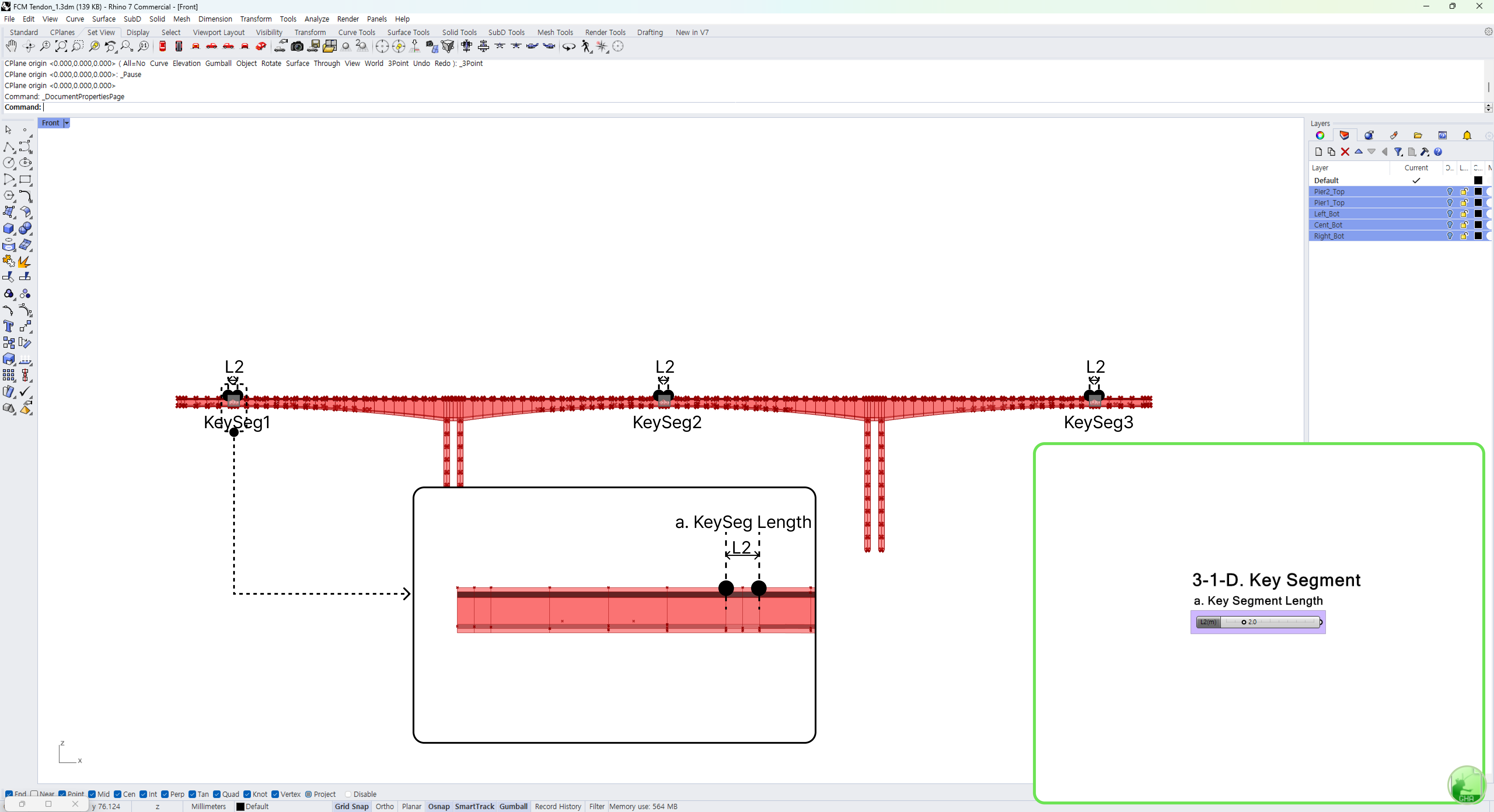Enable Disable osnap checkbox
Screen dimensions: 1494x812
point(349,794)
